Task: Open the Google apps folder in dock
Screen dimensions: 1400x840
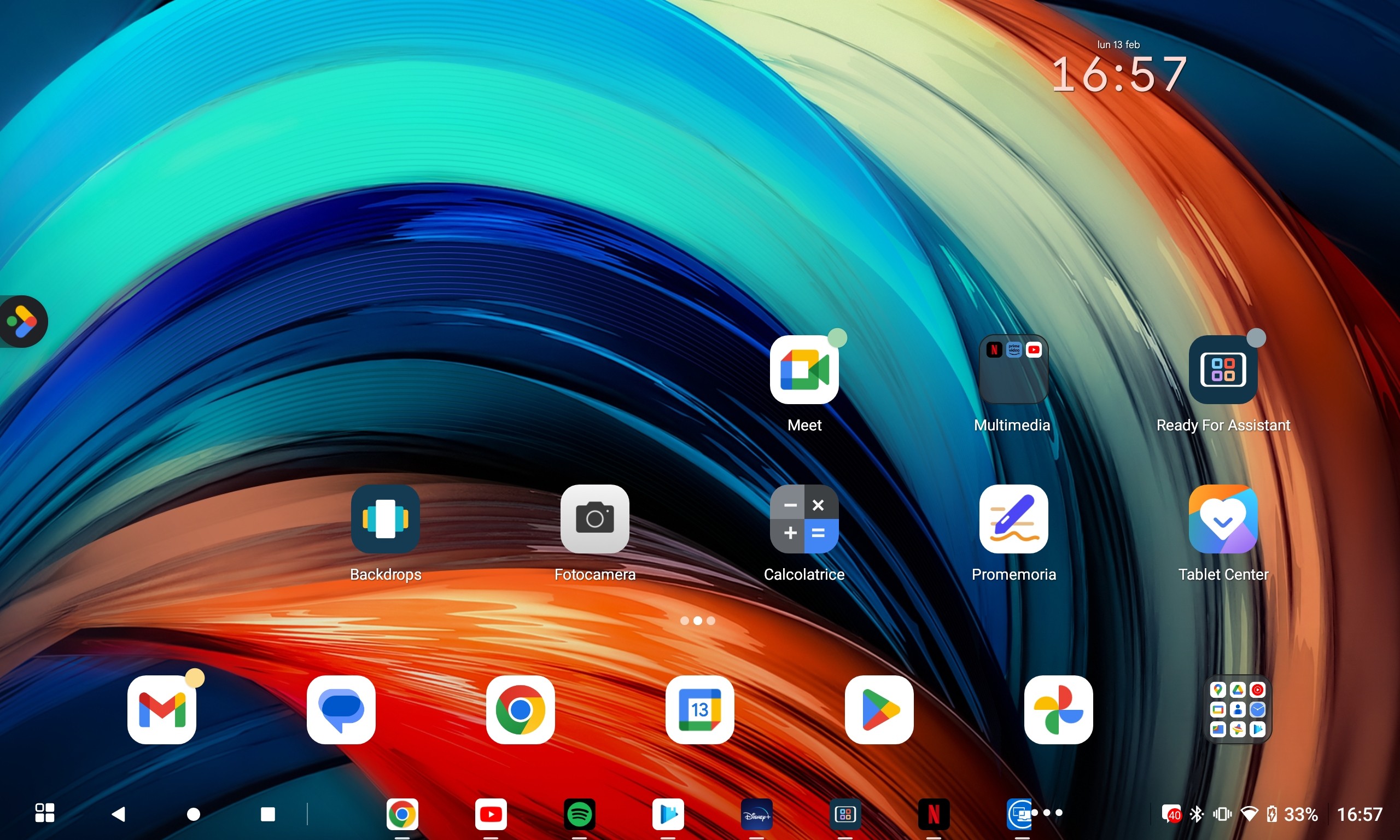Action: click(1238, 710)
